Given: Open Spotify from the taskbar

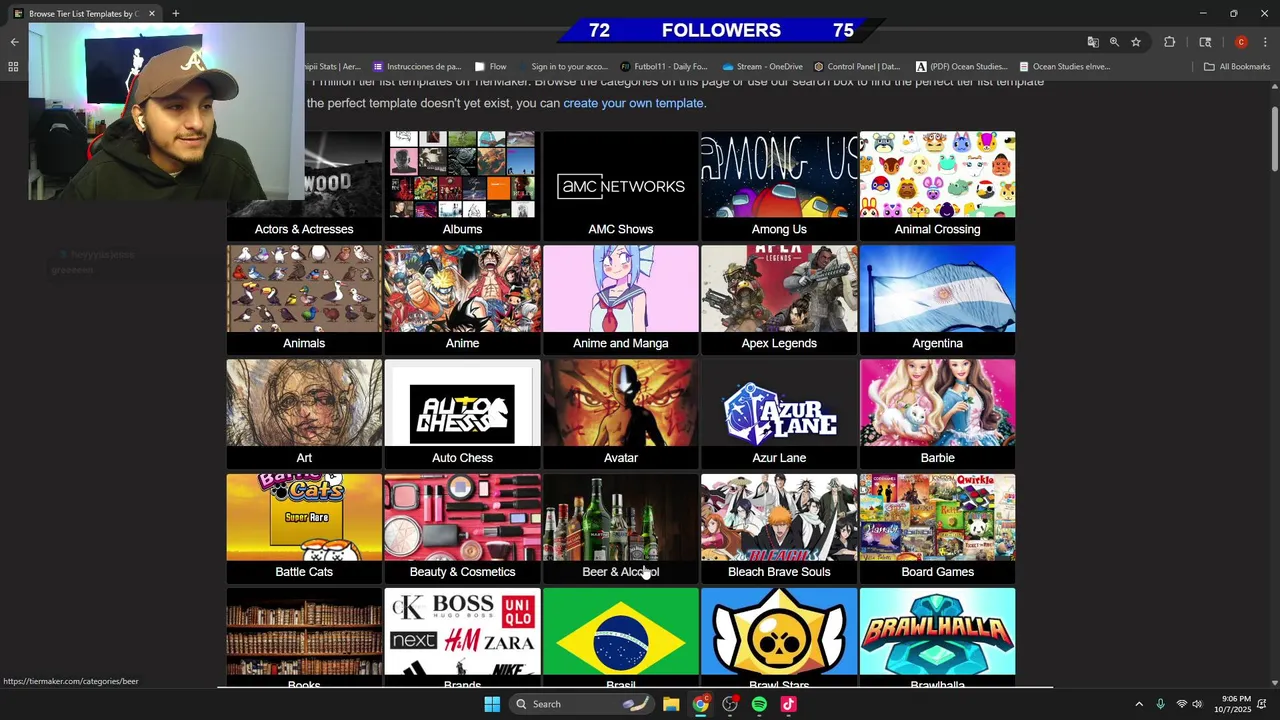Looking at the screenshot, I should pyautogui.click(x=759, y=704).
